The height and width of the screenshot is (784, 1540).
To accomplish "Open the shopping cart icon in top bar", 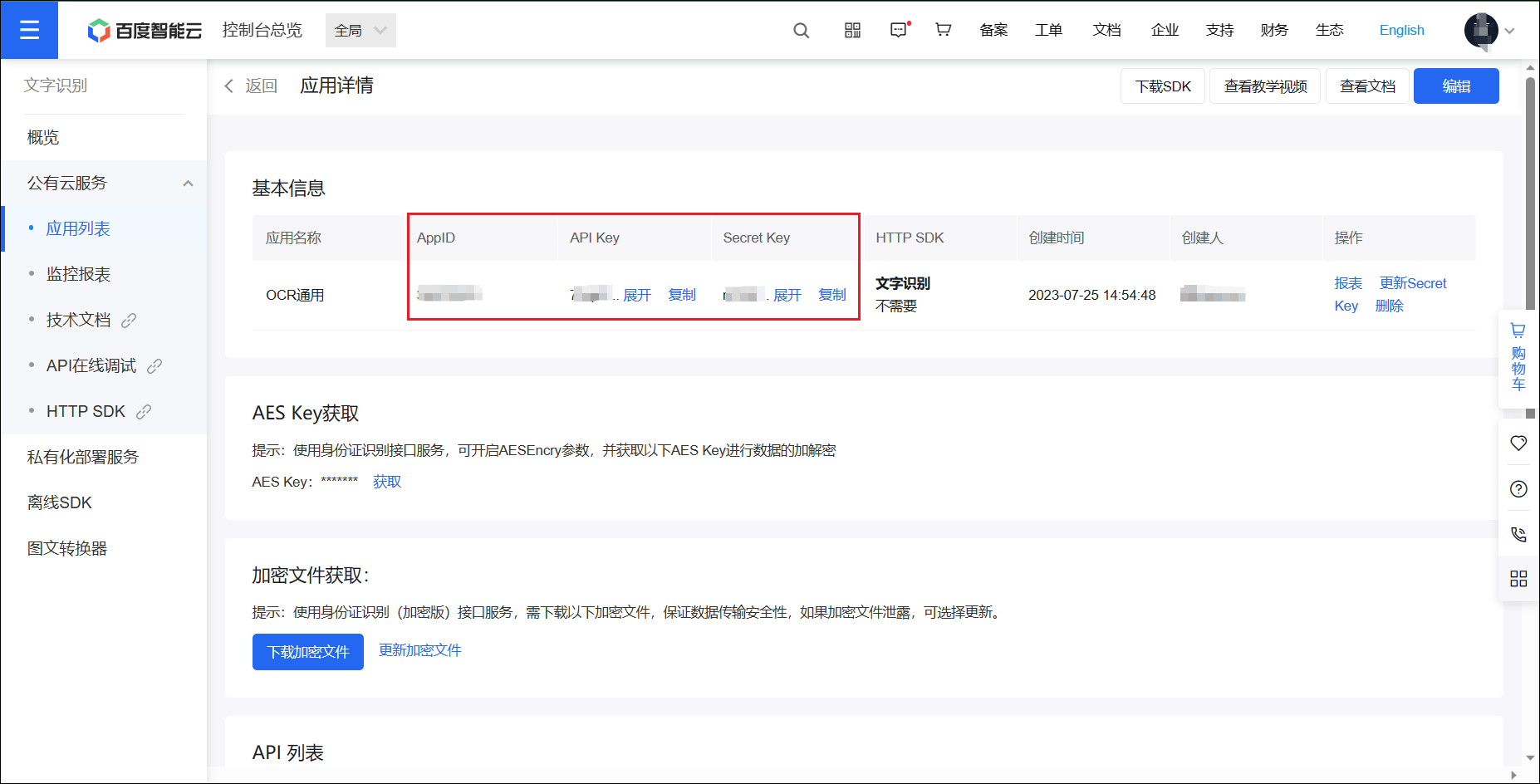I will [x=943, y=30].
